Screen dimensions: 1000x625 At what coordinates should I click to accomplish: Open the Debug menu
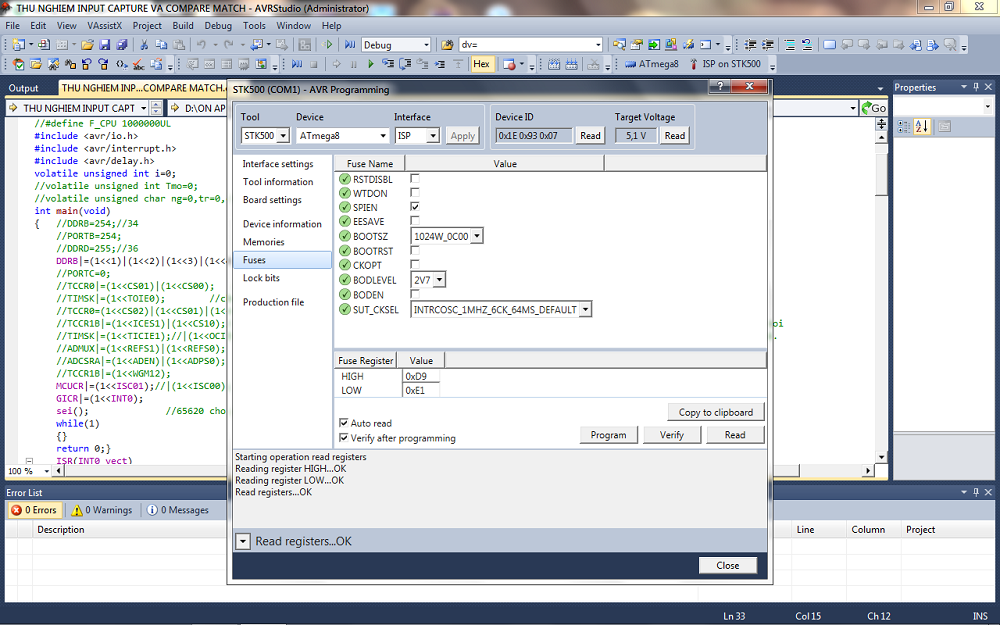click(218, 26)
